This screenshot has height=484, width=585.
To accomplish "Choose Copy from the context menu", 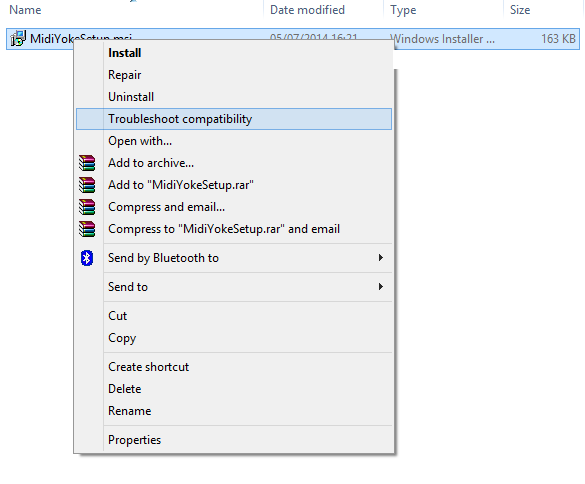I will pos(234,338).
